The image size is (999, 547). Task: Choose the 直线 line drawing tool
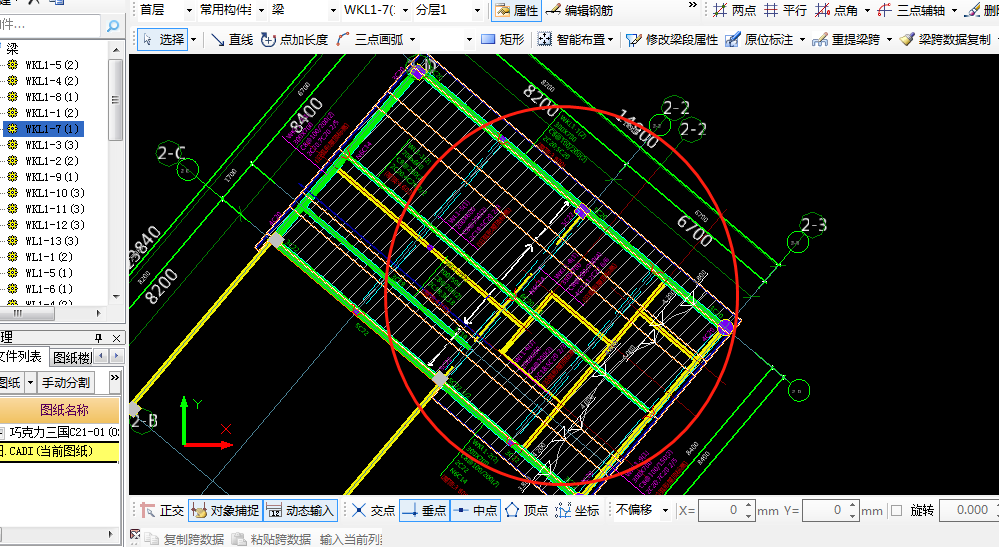tap(232, 39)
